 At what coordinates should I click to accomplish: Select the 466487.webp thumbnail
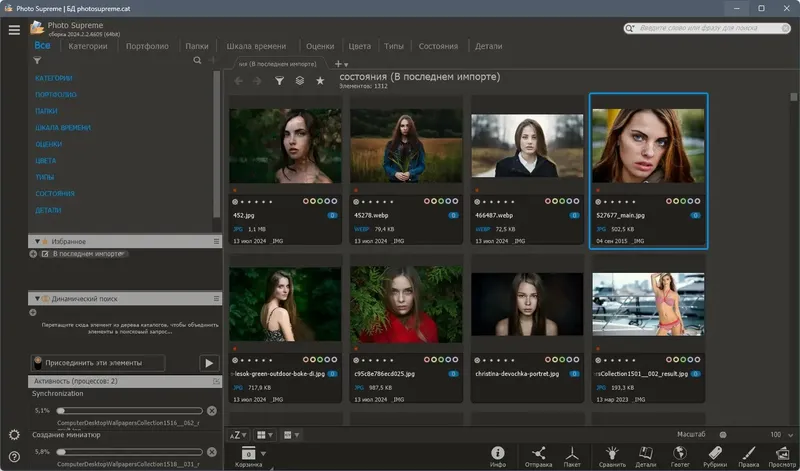point(527,146)
